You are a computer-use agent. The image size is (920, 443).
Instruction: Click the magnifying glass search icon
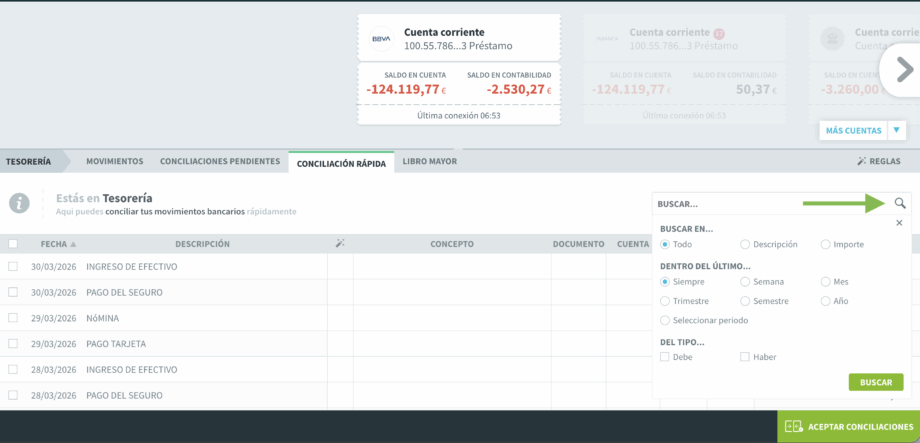pyautogui.click(x=900, y=203)
